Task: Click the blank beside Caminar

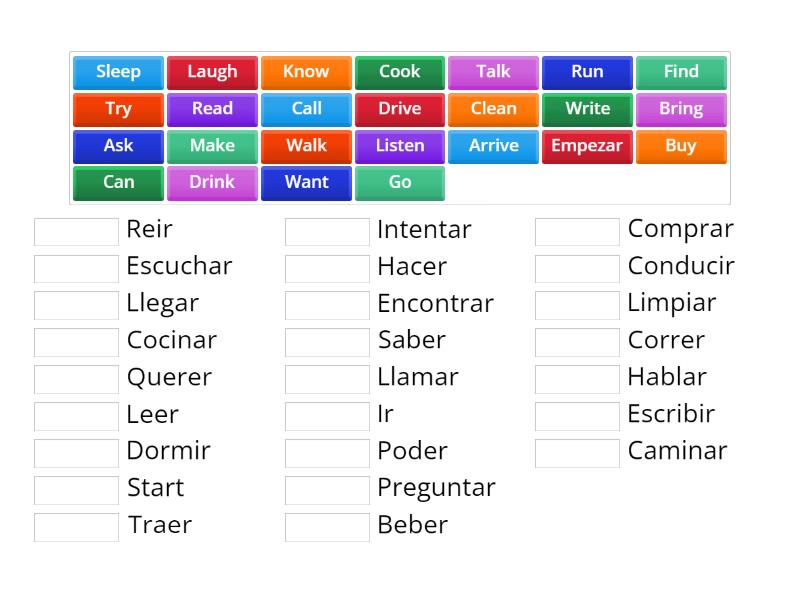Action: click(577, 452)
